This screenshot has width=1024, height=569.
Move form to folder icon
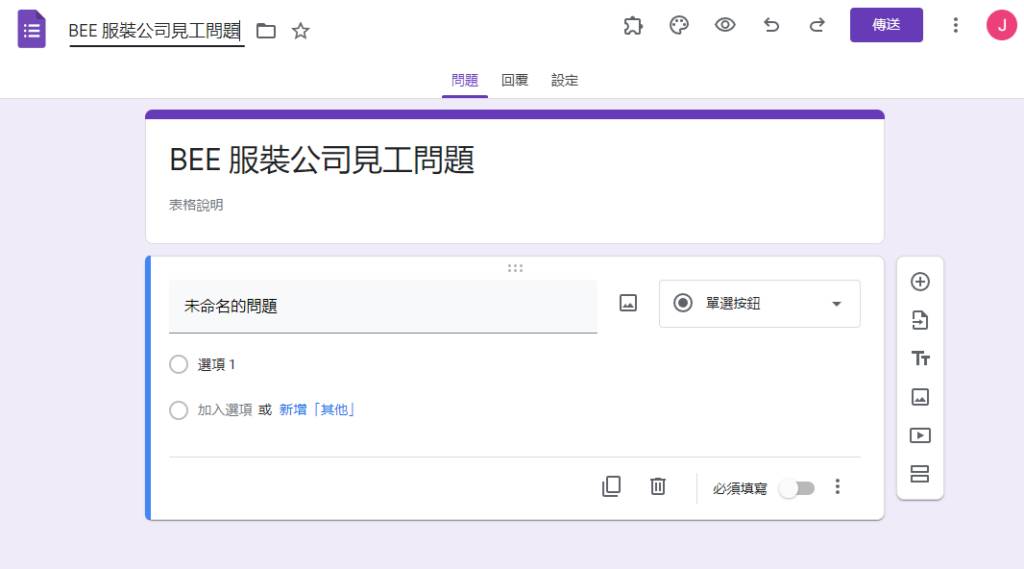click(266, 31)
